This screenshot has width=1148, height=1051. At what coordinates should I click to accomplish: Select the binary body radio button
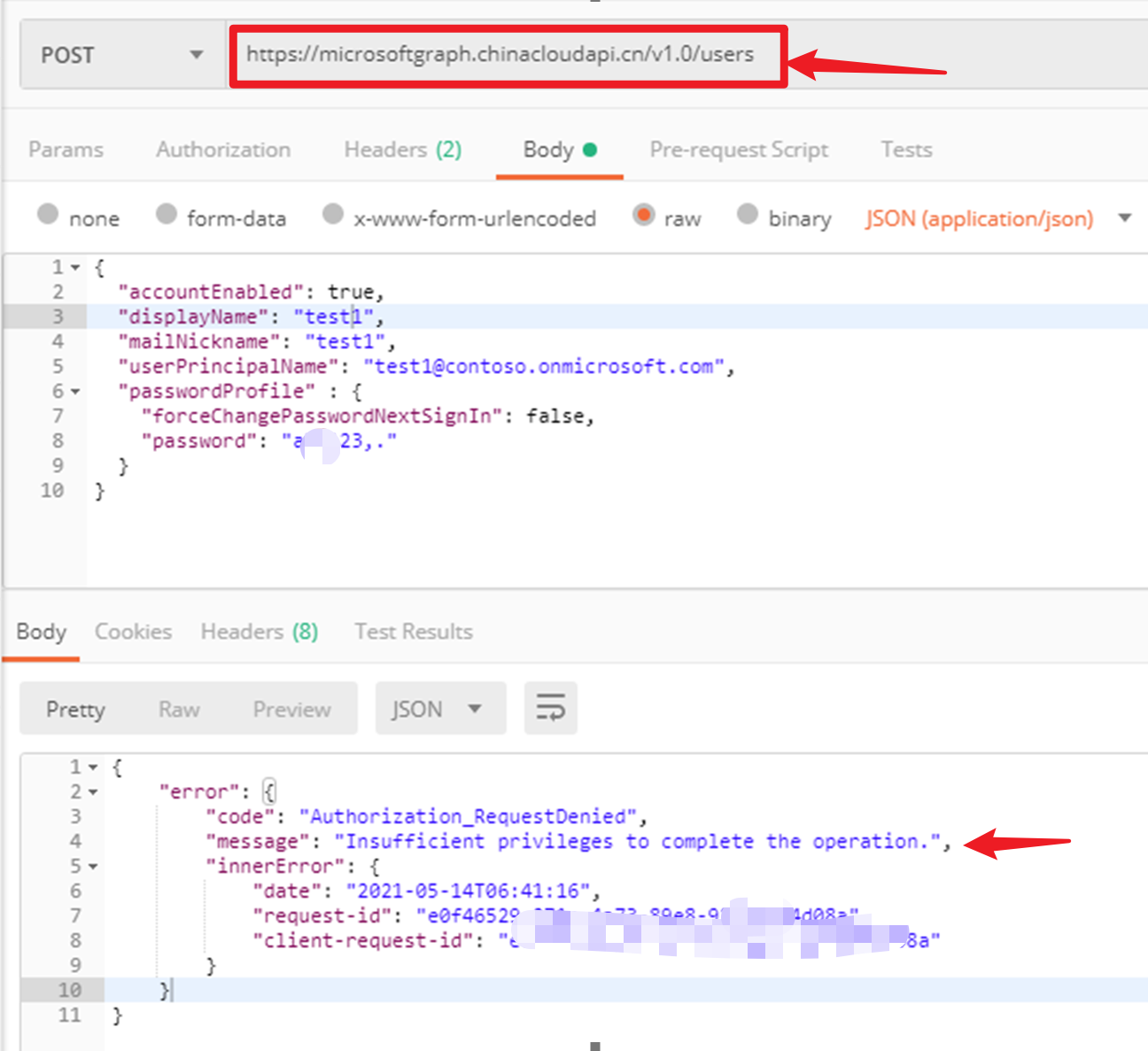(x=748, y=214)
